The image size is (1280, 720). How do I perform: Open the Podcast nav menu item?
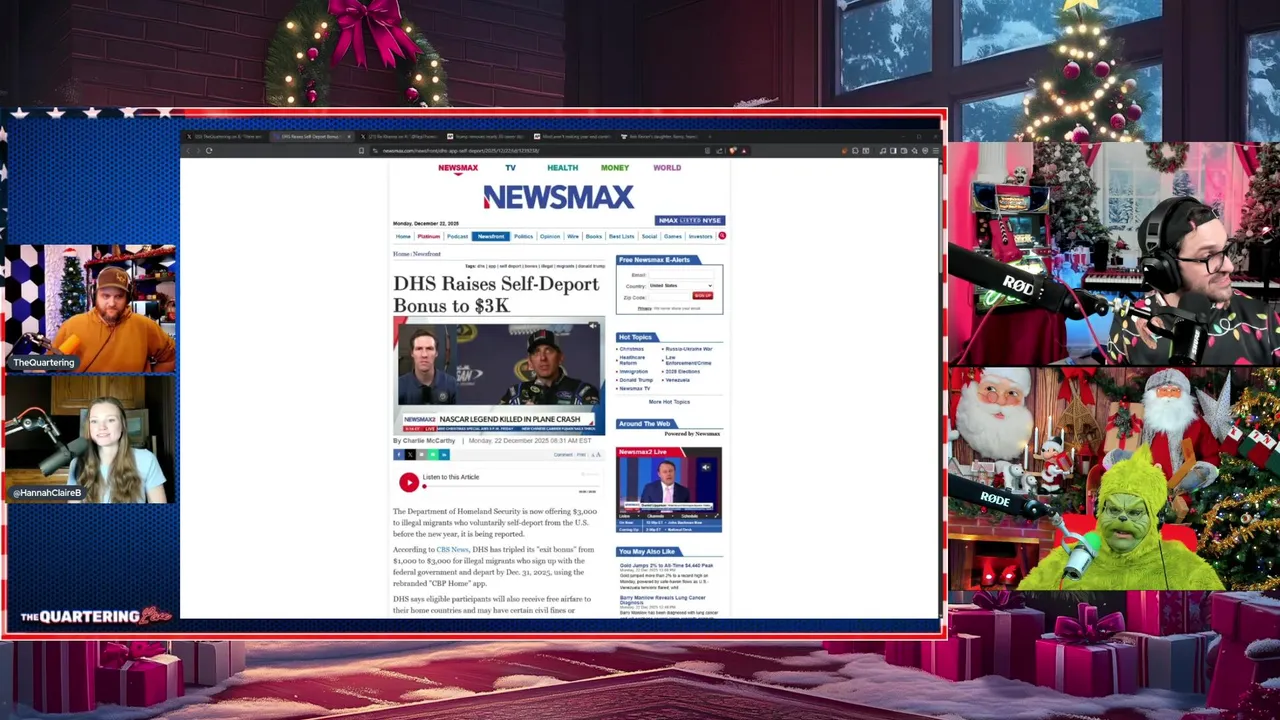pos(458,236)
